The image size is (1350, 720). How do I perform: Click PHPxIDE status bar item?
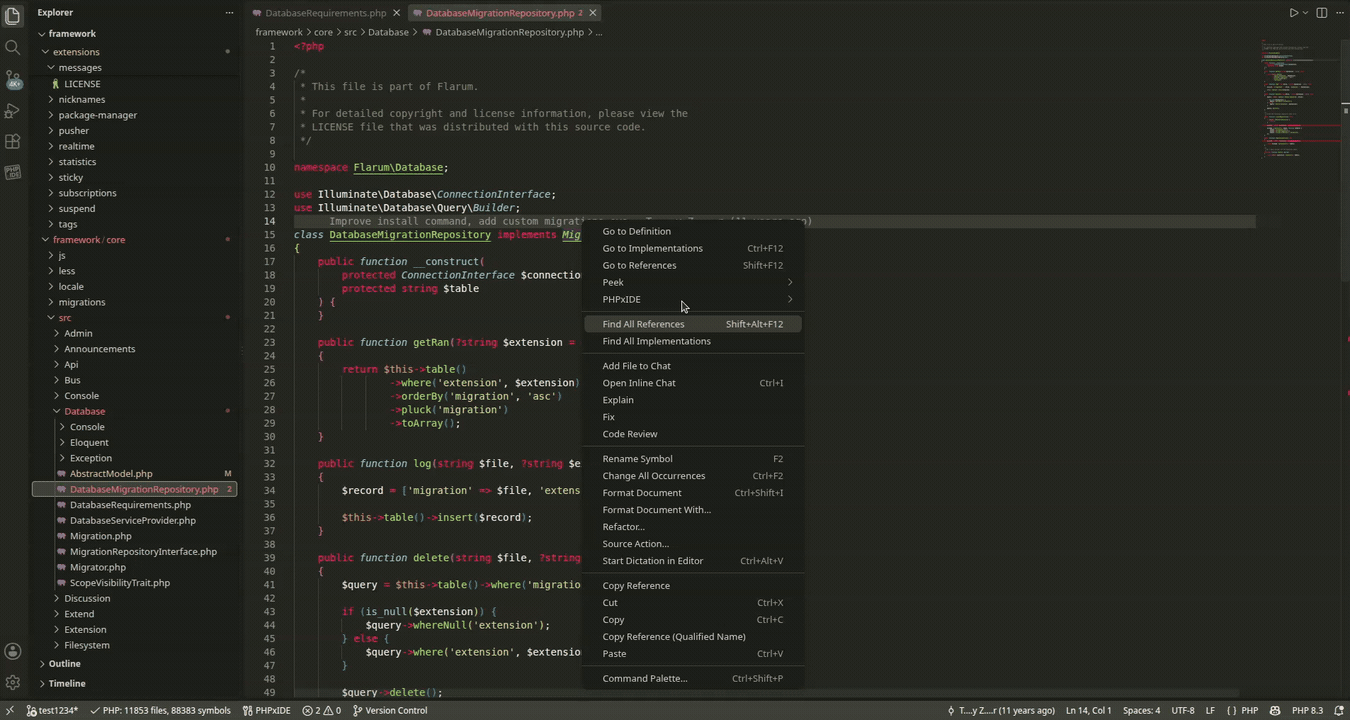click(x=267, y=711)
